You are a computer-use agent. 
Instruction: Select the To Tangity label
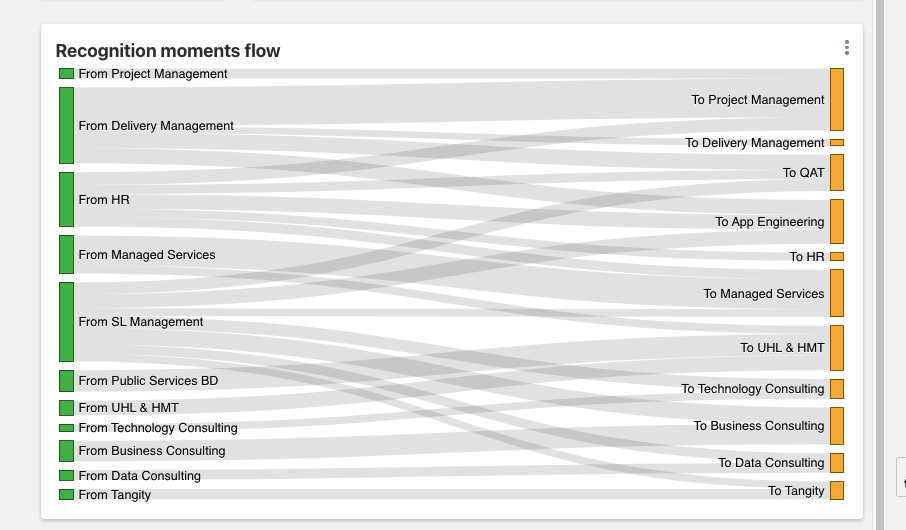(x=796, y=491)
